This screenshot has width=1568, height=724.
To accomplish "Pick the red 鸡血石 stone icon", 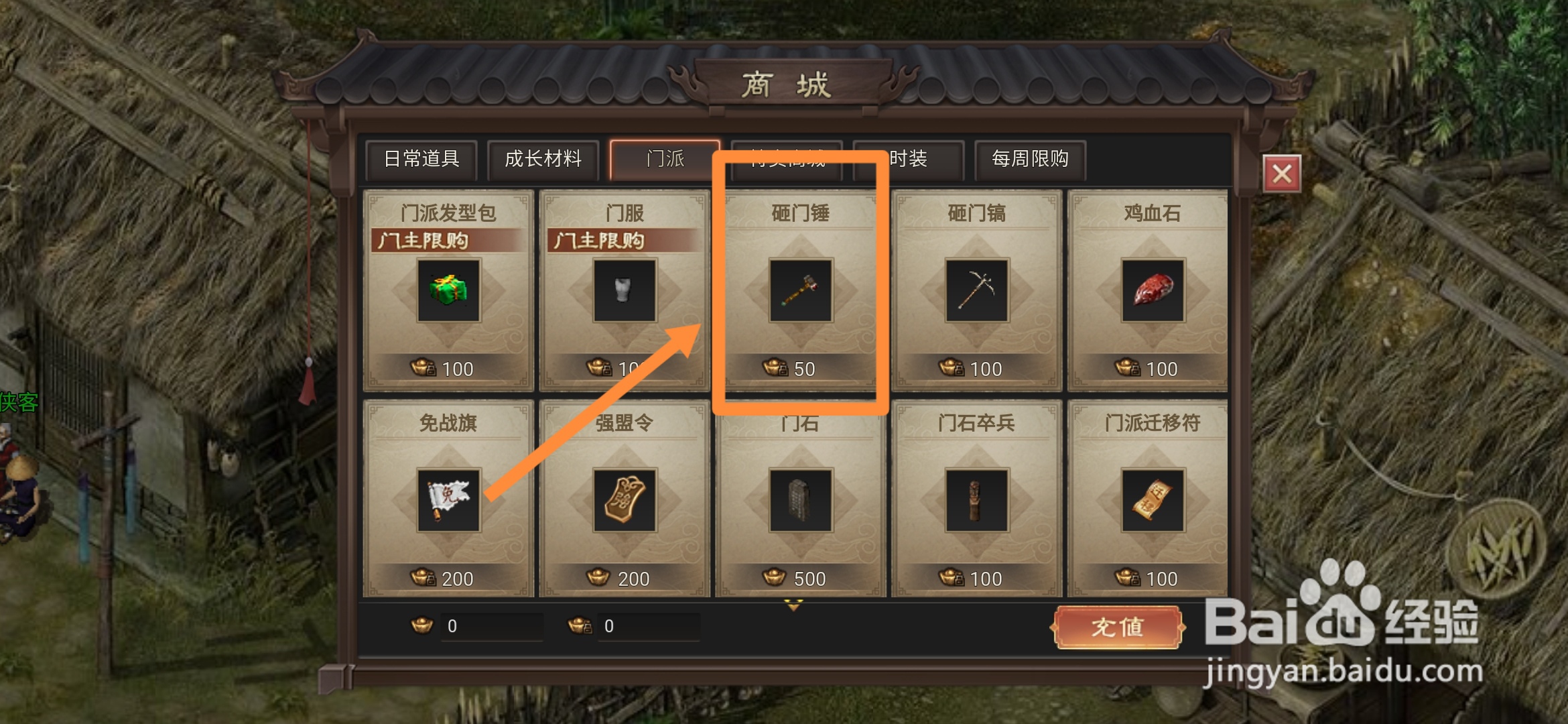I will [1153, 291].
